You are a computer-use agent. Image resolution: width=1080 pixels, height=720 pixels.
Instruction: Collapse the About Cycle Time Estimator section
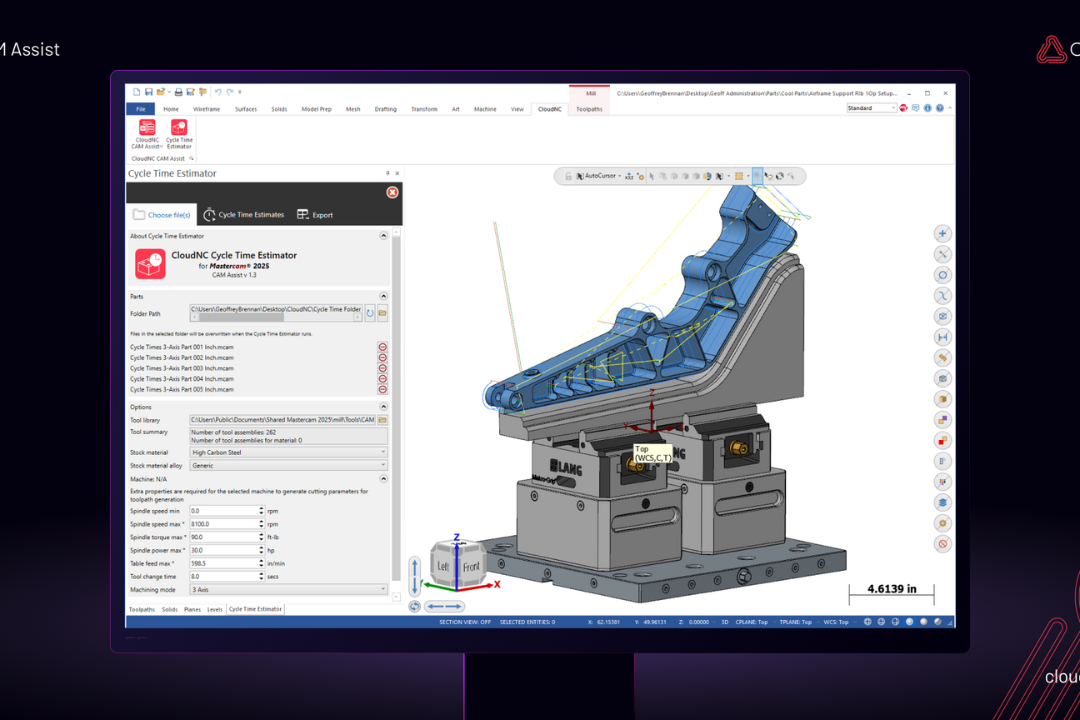[383, 236]
